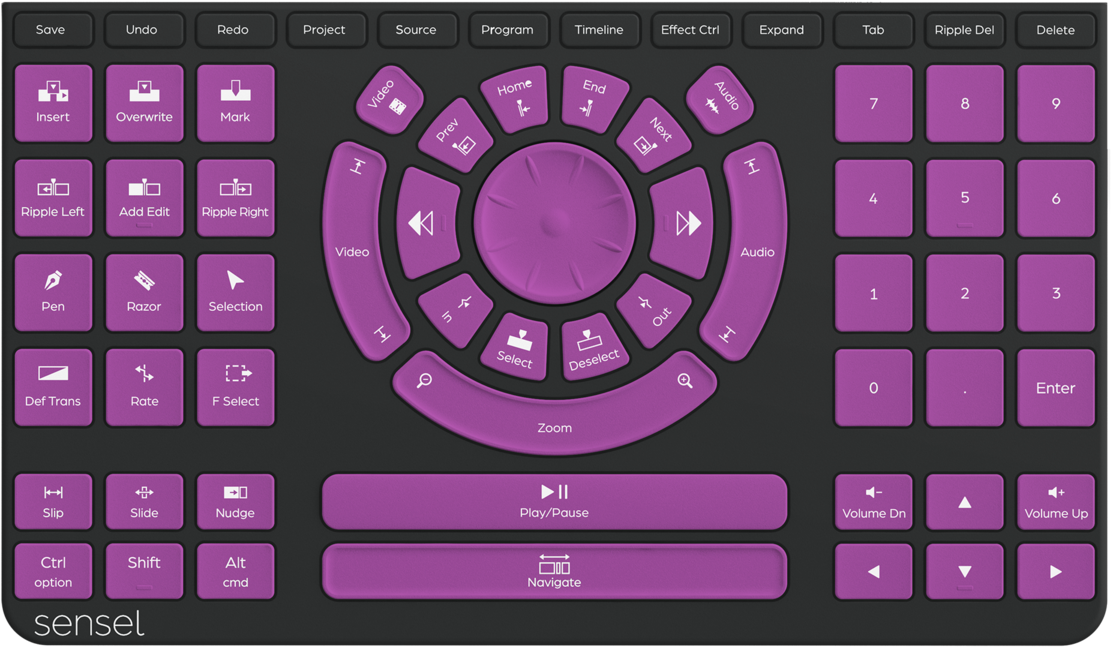Tap the Add Edit key

144,198
